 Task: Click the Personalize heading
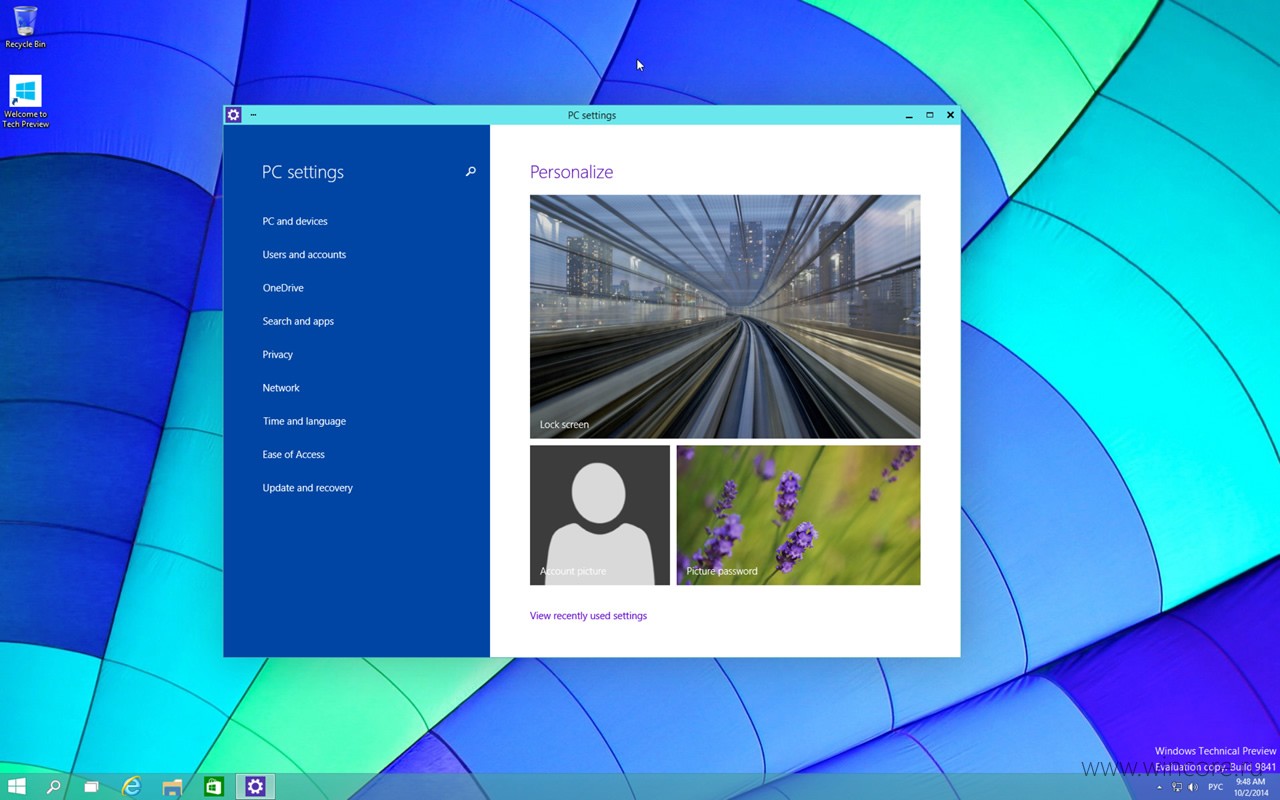coord(571,172)
